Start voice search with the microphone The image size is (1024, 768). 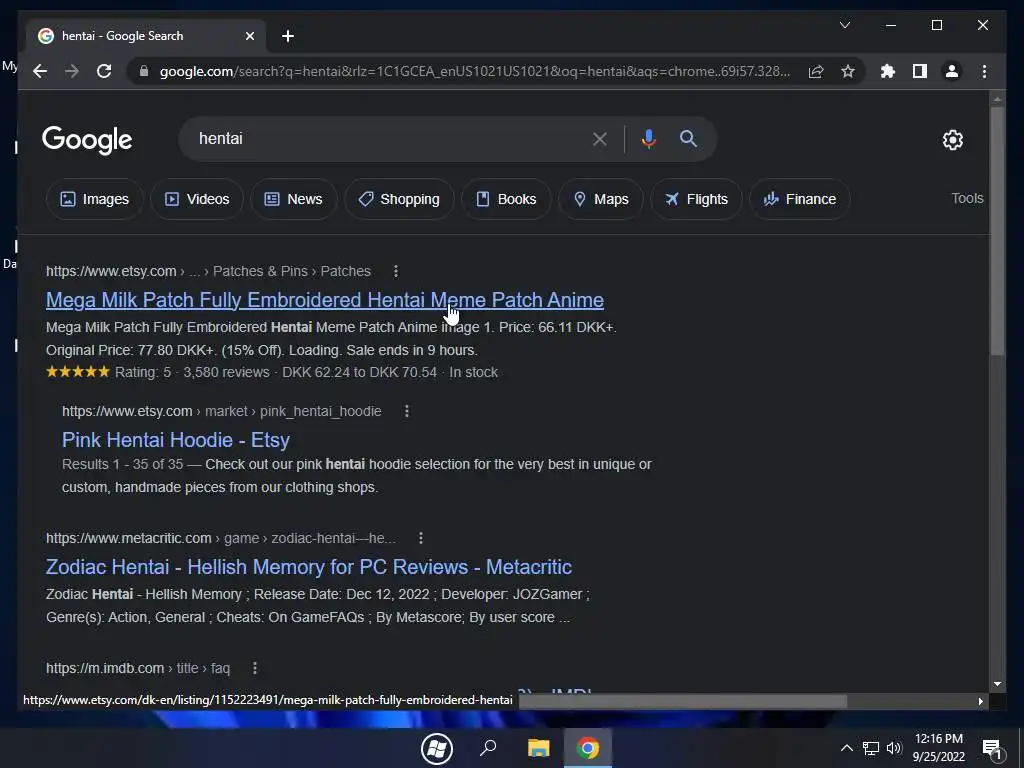coord(648,139)
